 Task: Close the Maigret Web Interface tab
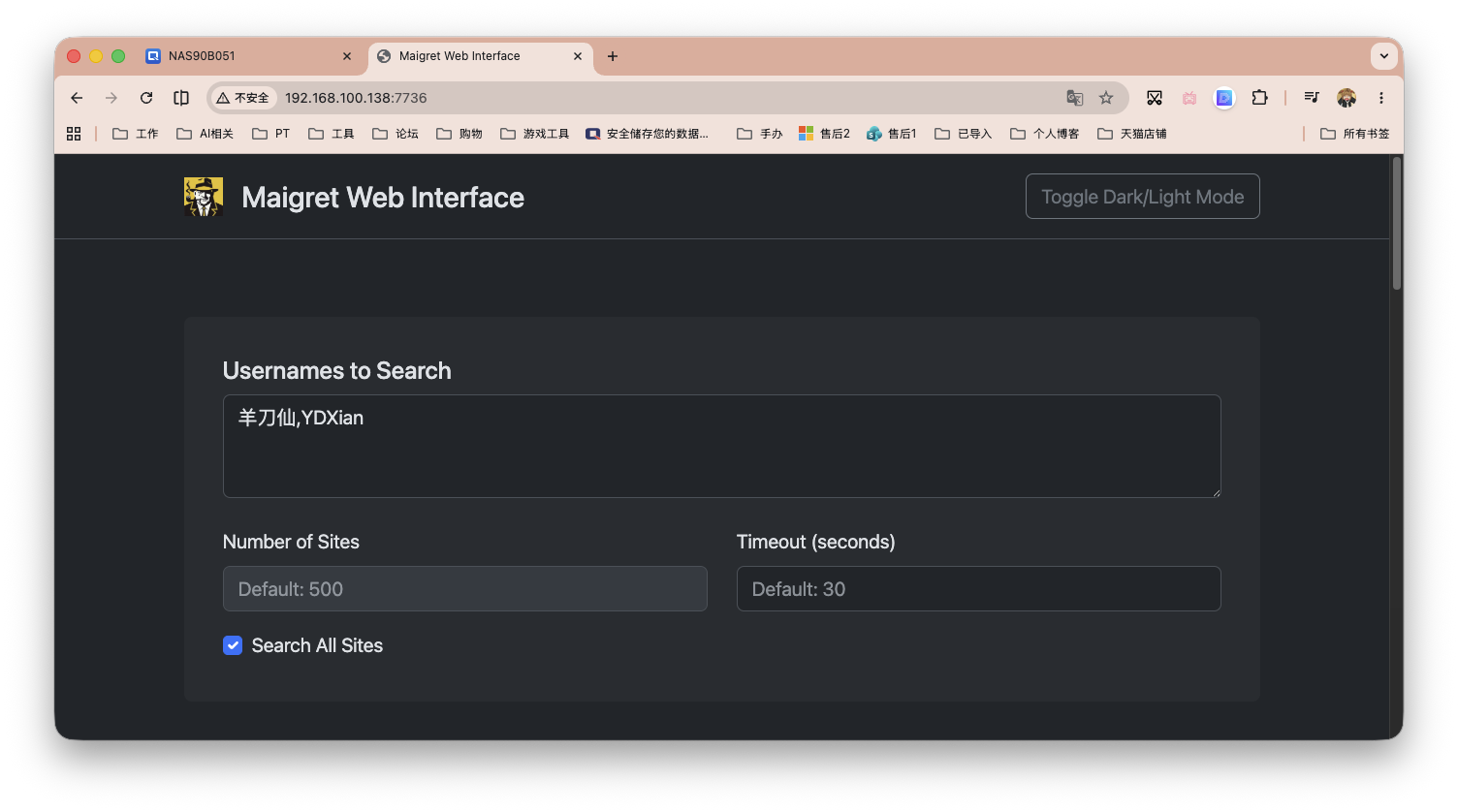tap(578, 56)
